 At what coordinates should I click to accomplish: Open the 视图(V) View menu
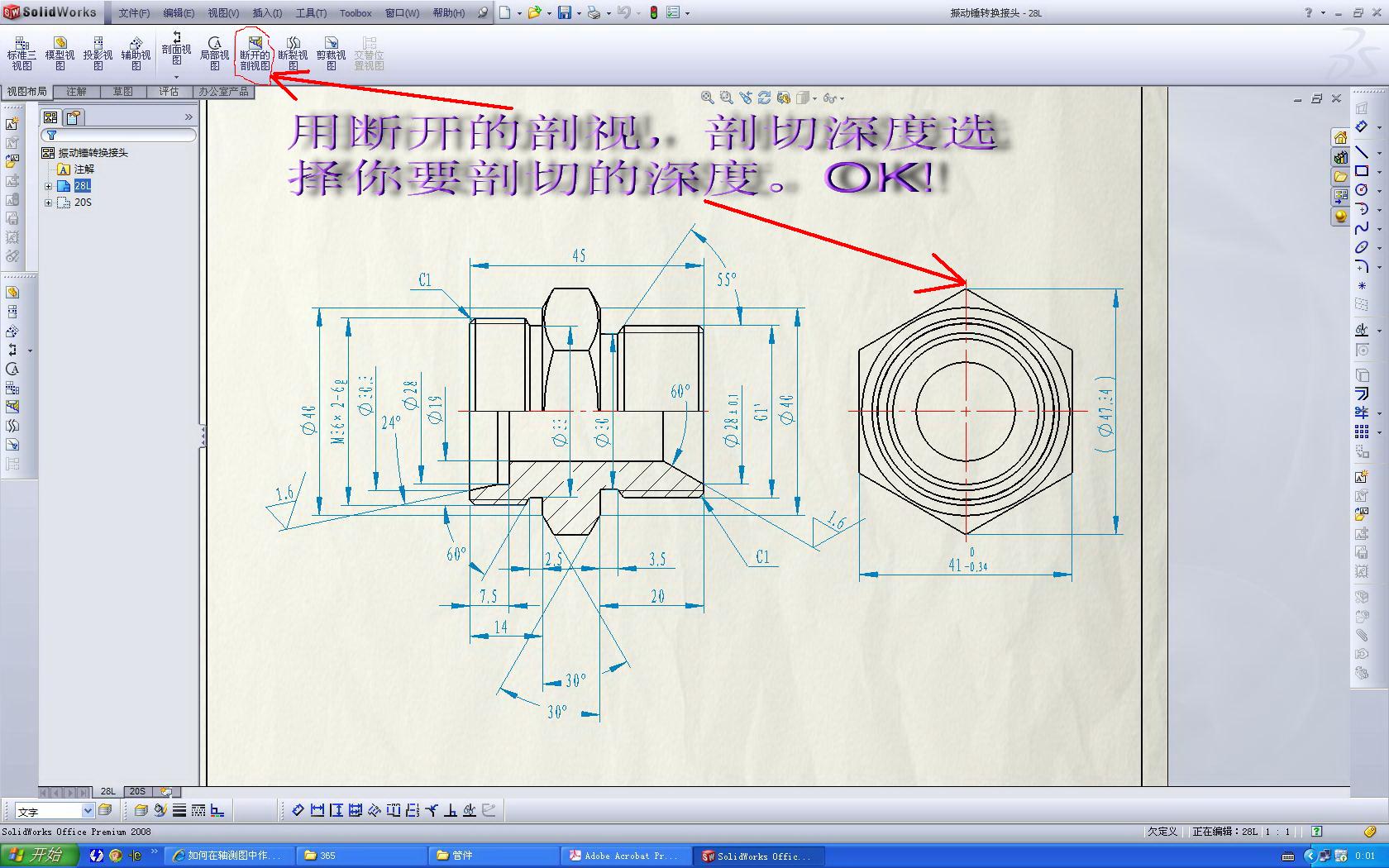[223, 13]
